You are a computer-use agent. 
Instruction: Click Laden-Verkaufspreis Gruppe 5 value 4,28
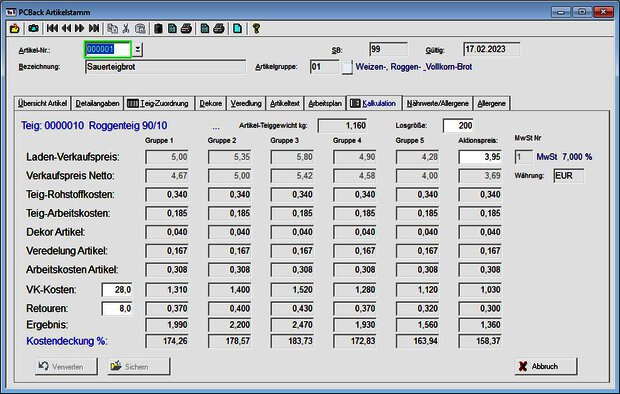click(417, 157)
